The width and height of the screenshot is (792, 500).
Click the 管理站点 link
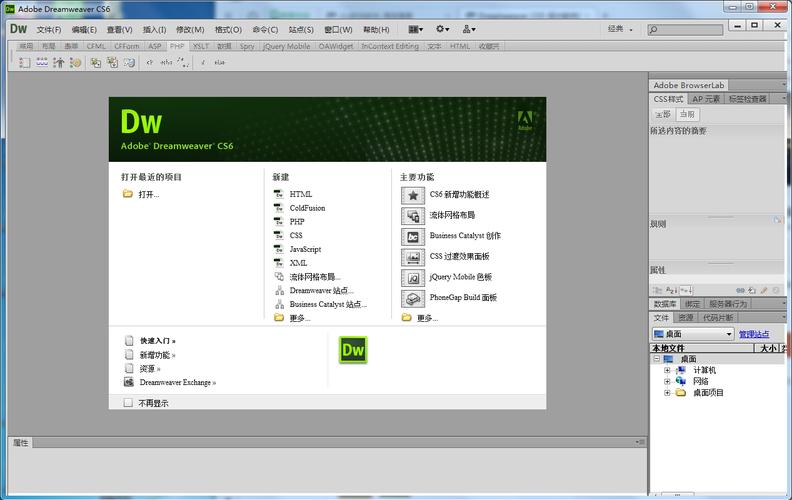754,334
